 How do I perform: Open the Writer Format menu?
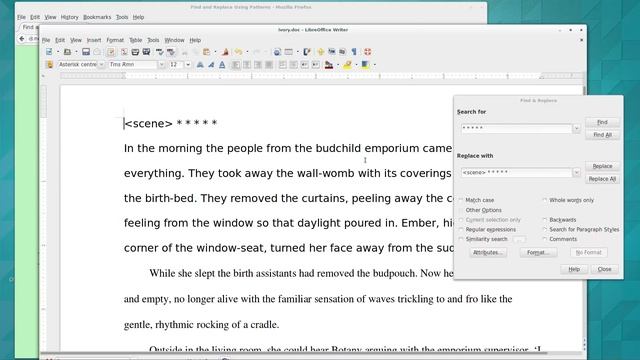pyautogui.click(x=115, y=40)
